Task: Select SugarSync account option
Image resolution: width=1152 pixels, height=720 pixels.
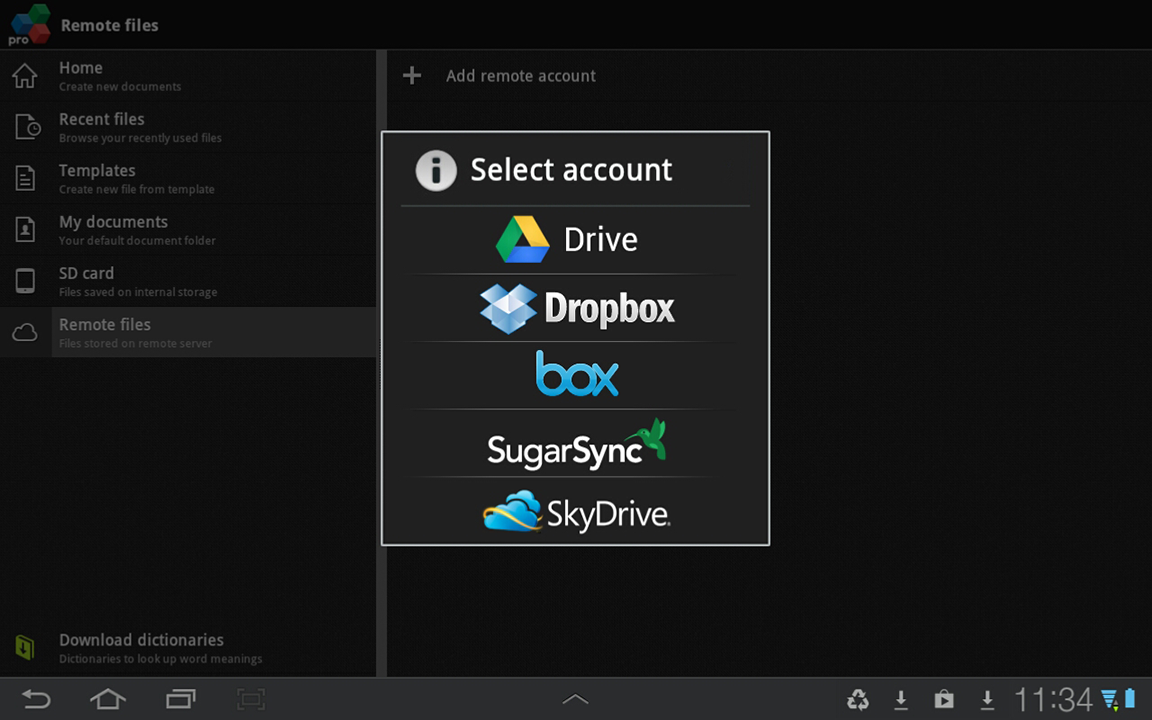Action: tap(575, 444)
